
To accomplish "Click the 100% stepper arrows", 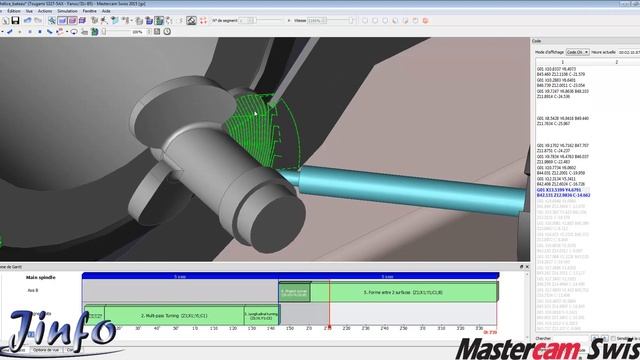I will 149,31.
